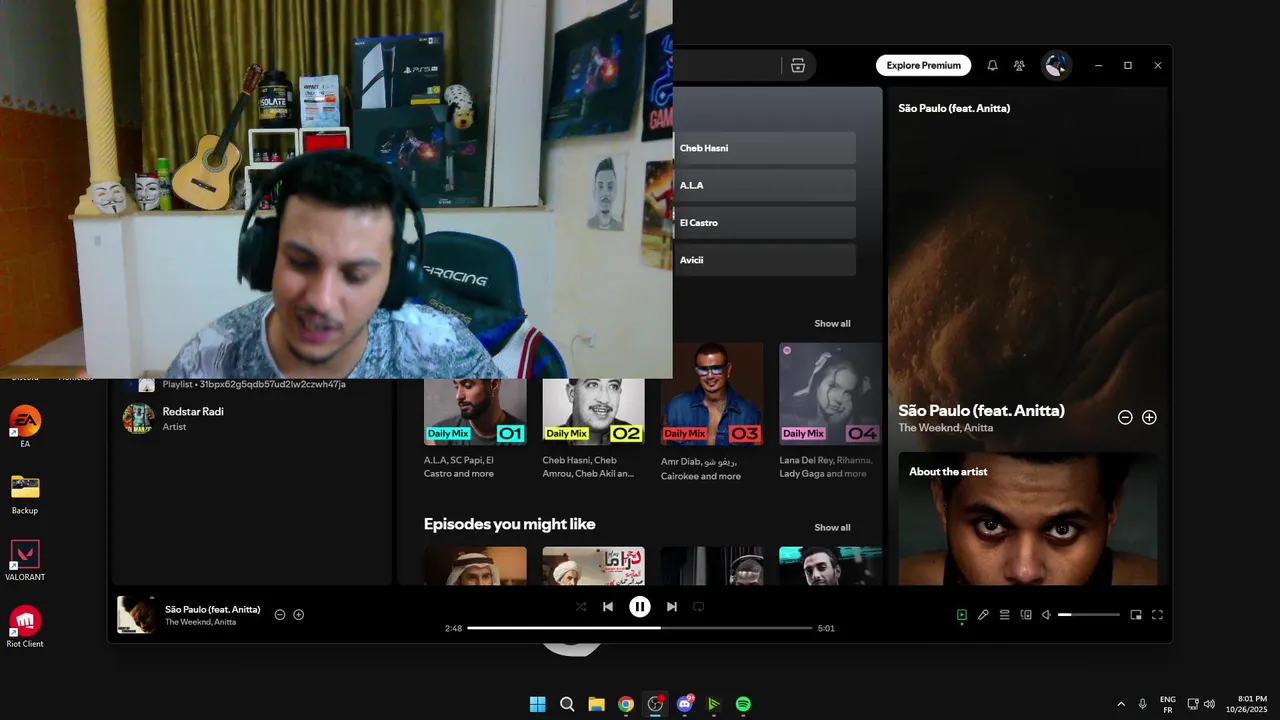Open the notifications bell
This screenshot has height=720, width=1280.
tap(992, 65)
